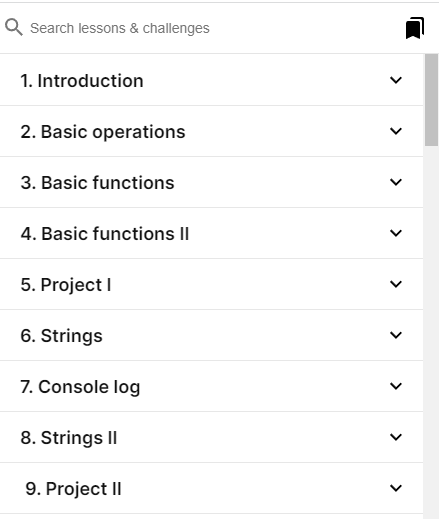This screenshot has height=519, width=439.
Task: Open the 9. Project II section
Action: tap(211, 488)
